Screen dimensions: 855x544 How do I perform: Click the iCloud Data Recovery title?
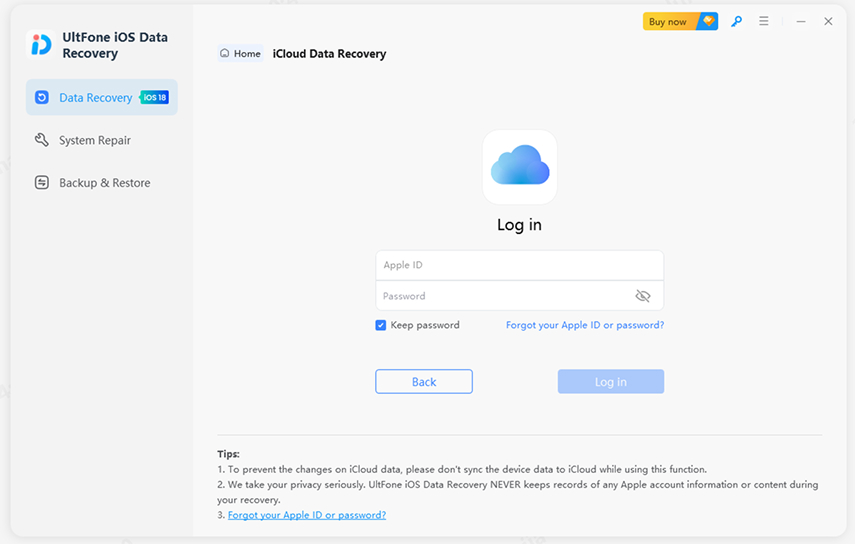click(x=329, y=54)
